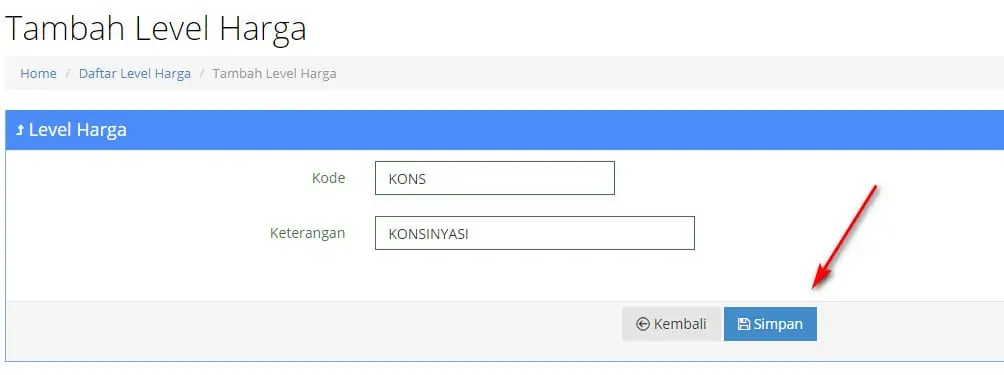
Task: Click the red annotation arrow pointing to Simpan
Action: [845, 237]
